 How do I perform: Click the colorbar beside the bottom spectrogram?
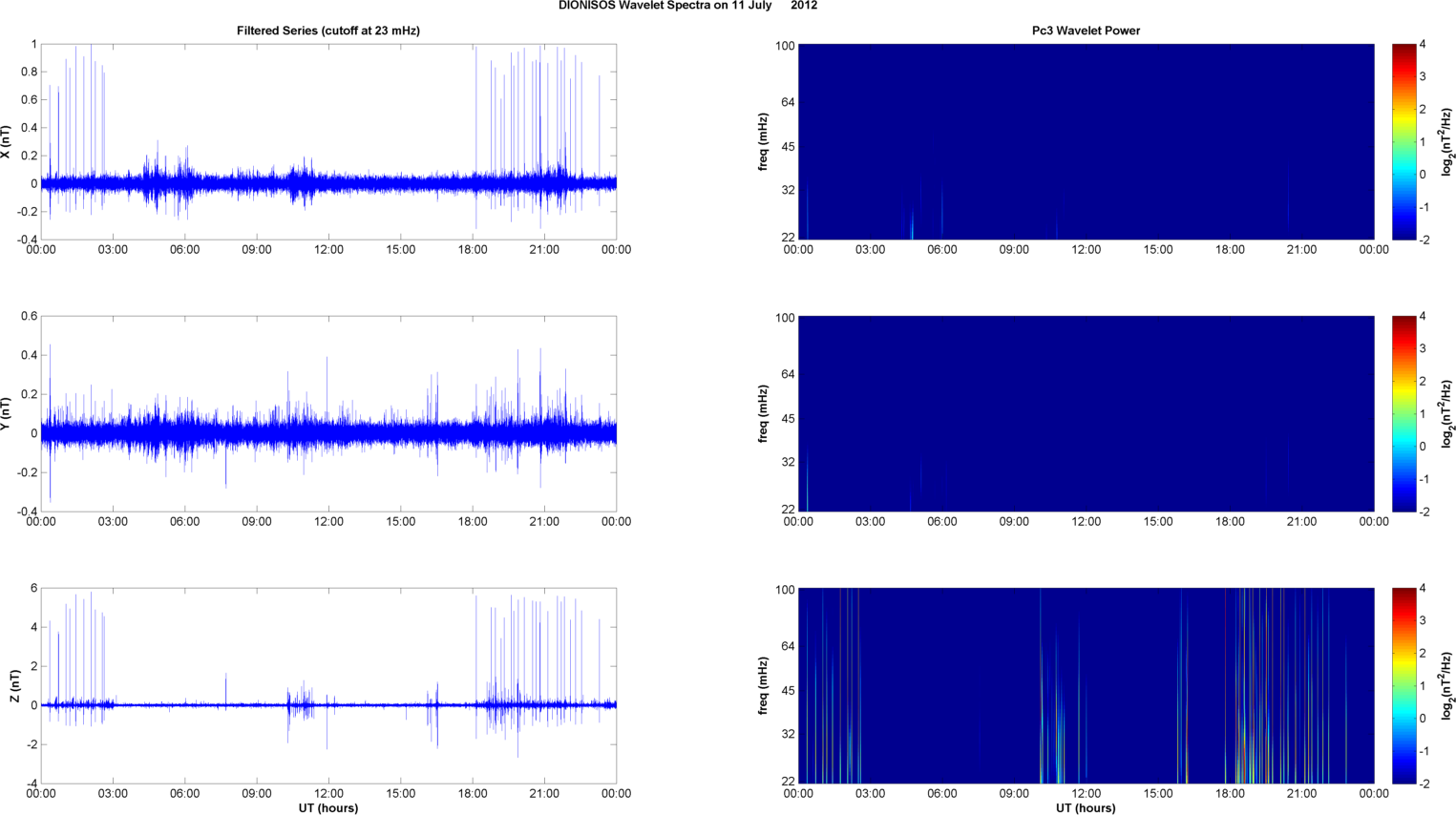[x=1403, y=686]
